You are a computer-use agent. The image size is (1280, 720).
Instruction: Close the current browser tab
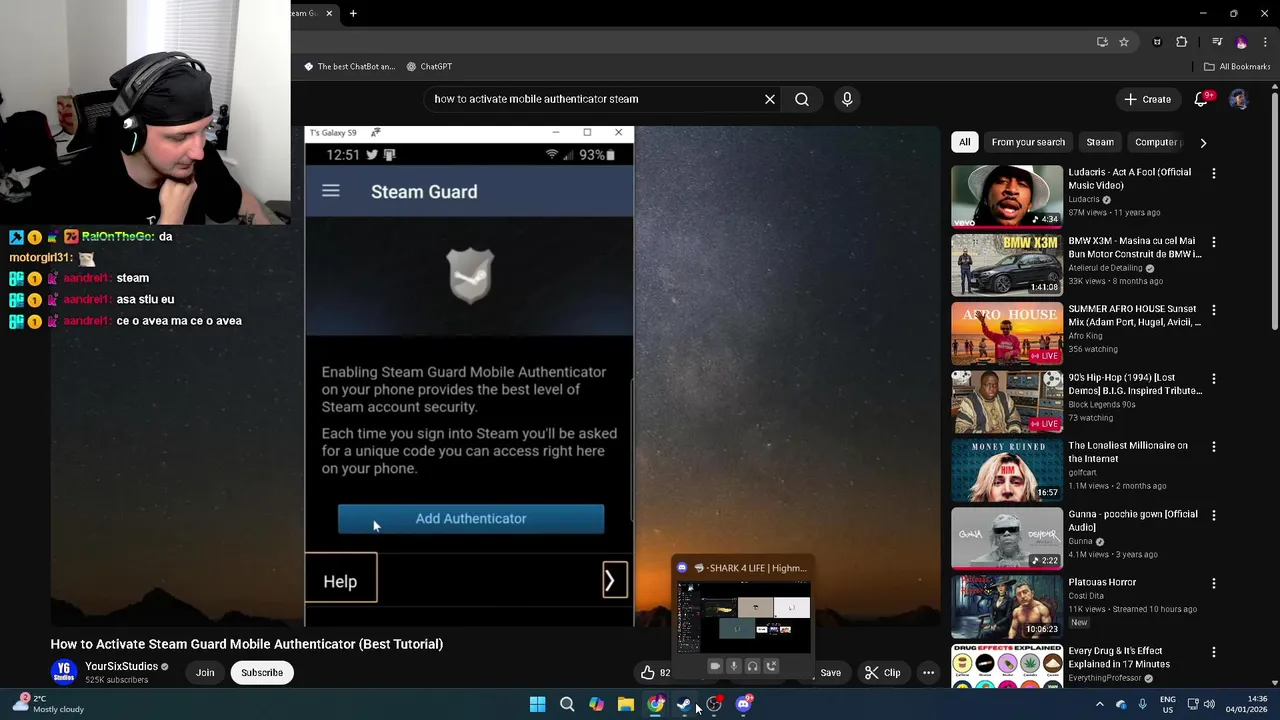328,13
